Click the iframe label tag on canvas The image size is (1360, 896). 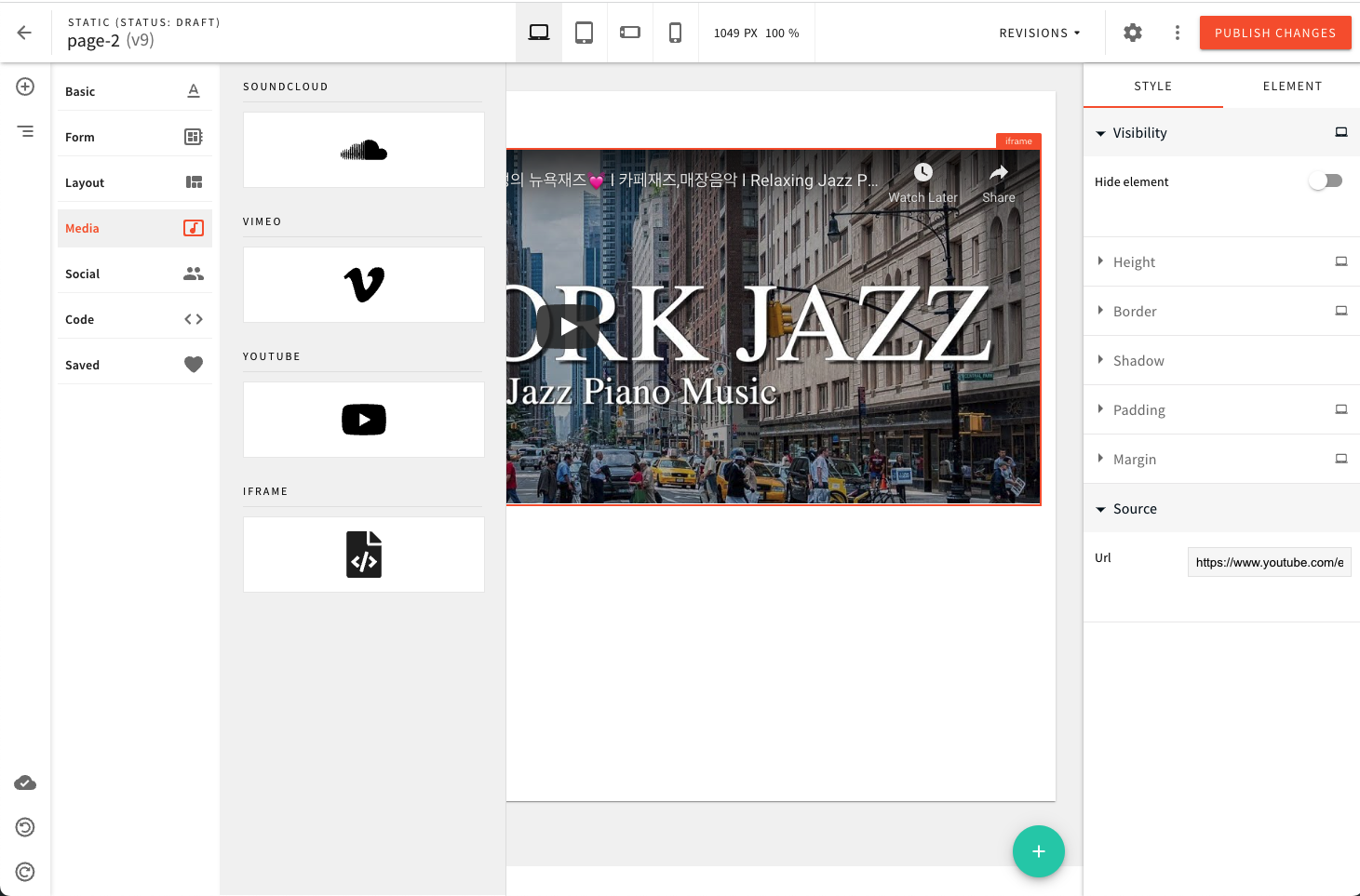pos(1018,141)
